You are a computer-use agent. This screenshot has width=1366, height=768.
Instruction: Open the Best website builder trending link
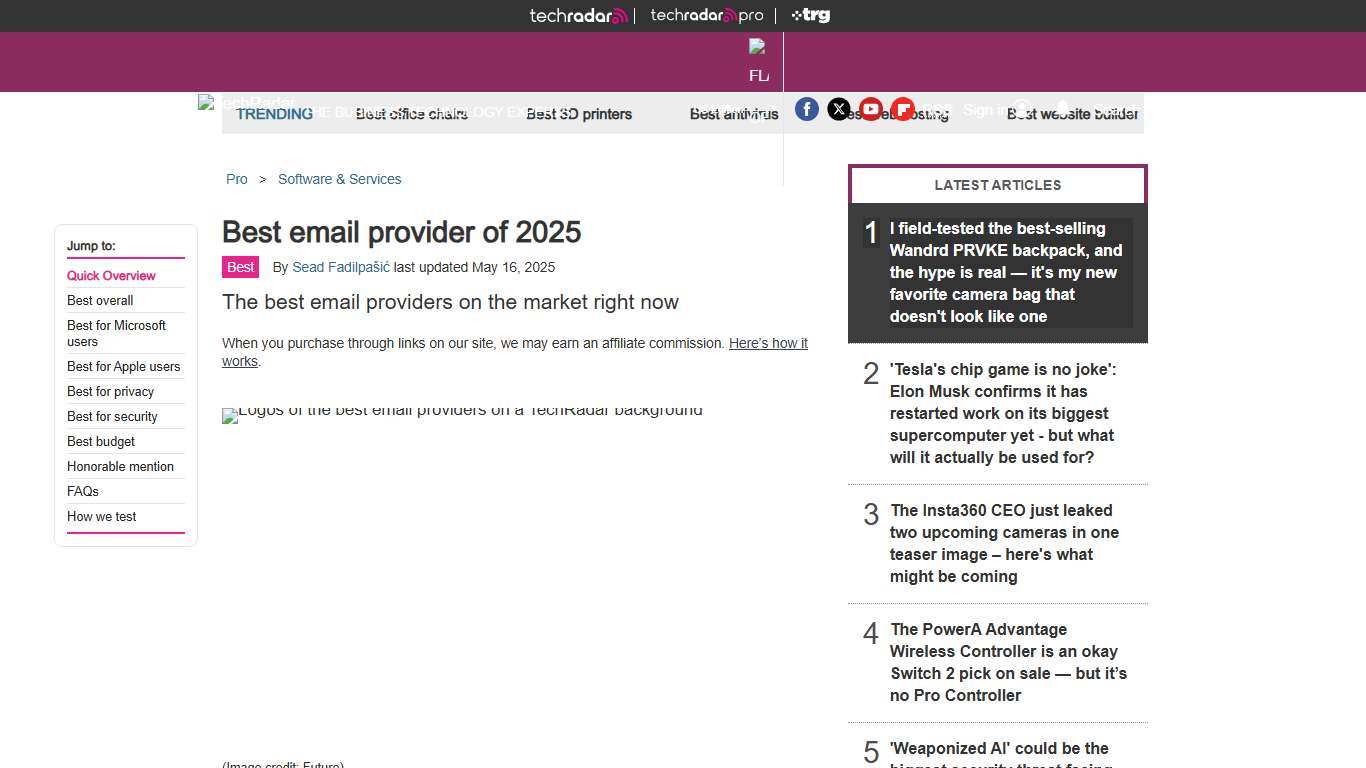tap(1072, 114)
